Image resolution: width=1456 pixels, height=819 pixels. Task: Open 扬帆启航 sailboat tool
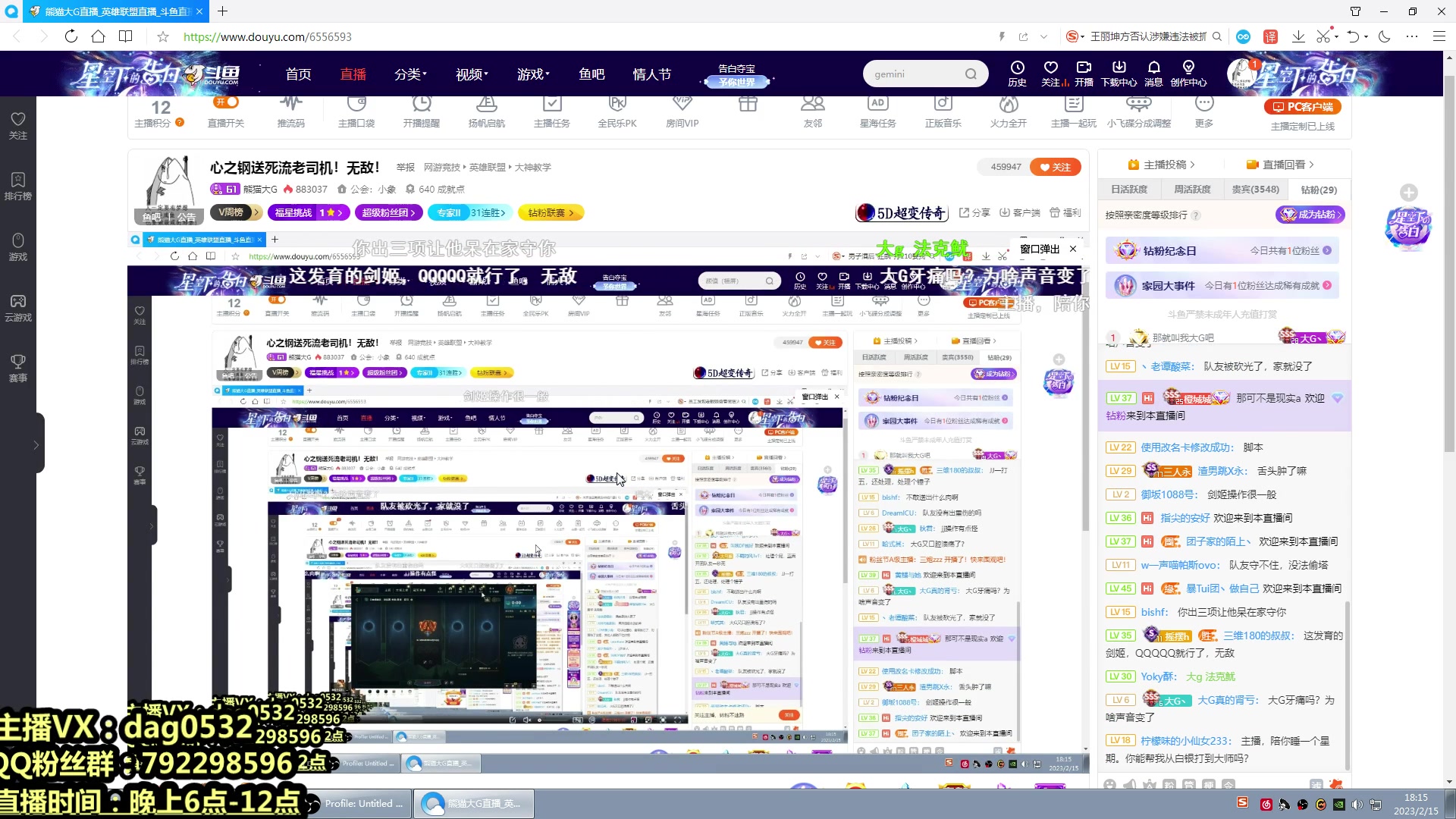point(487,111)
